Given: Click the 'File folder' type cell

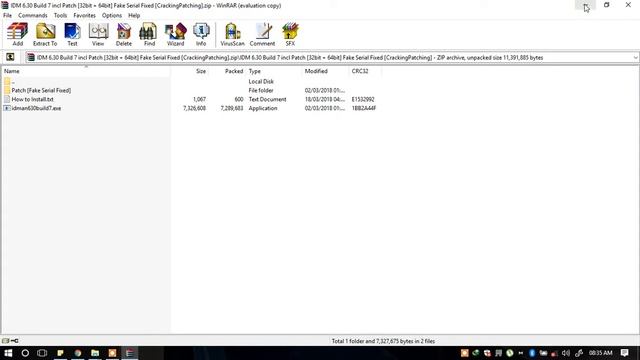Looking at the screenshot, I should click(x=261, y=90).
